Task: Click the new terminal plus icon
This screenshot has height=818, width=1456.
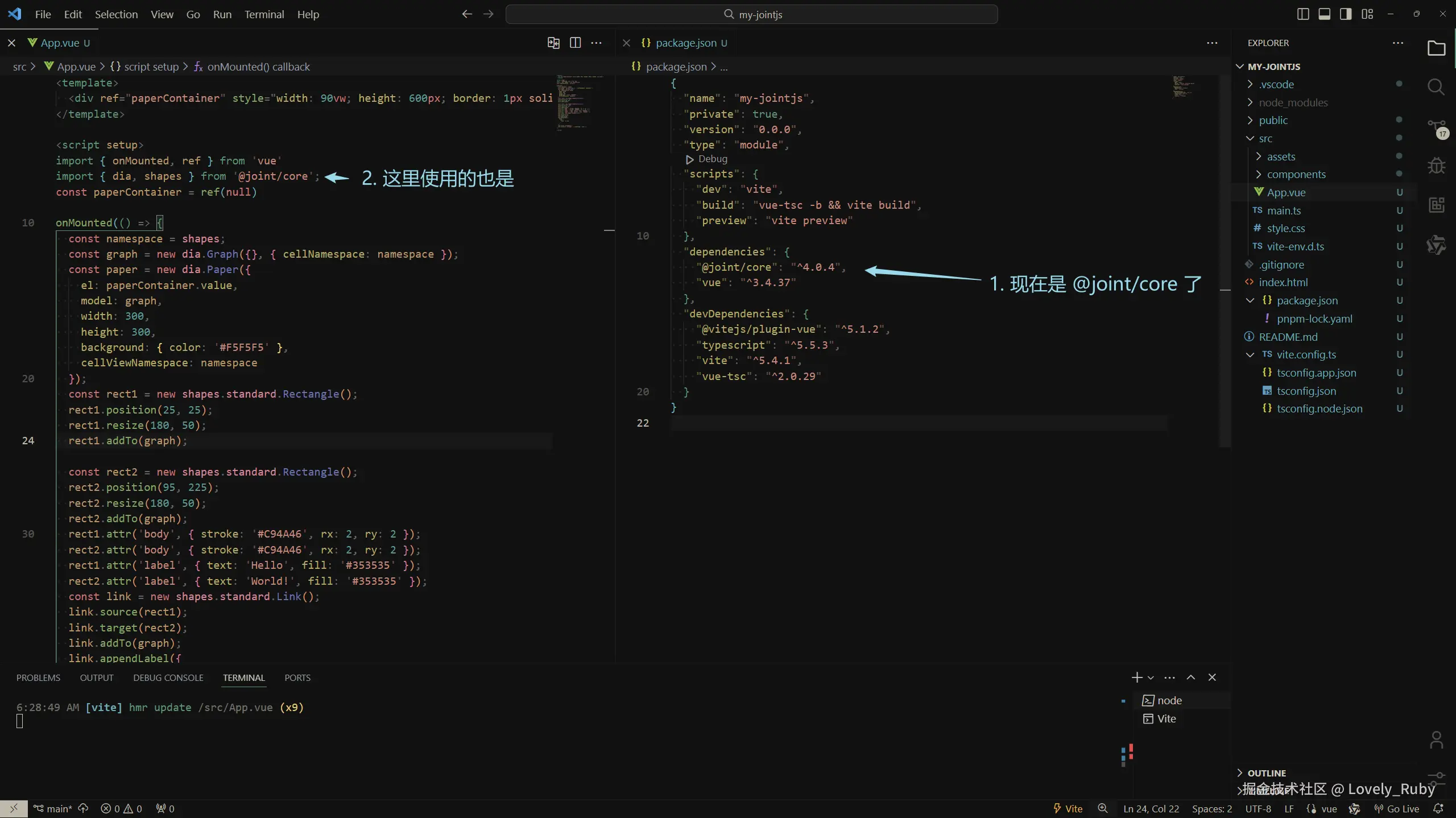Action: (x=1136, y=677)
